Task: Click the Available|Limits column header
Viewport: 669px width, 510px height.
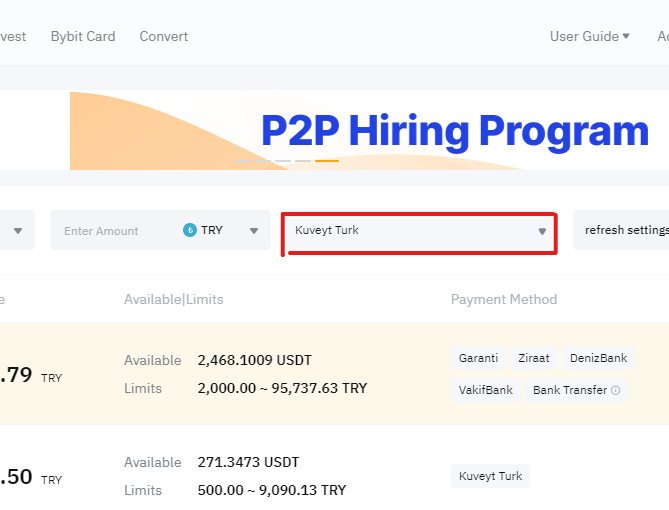Action: click(x=174, y=299)
